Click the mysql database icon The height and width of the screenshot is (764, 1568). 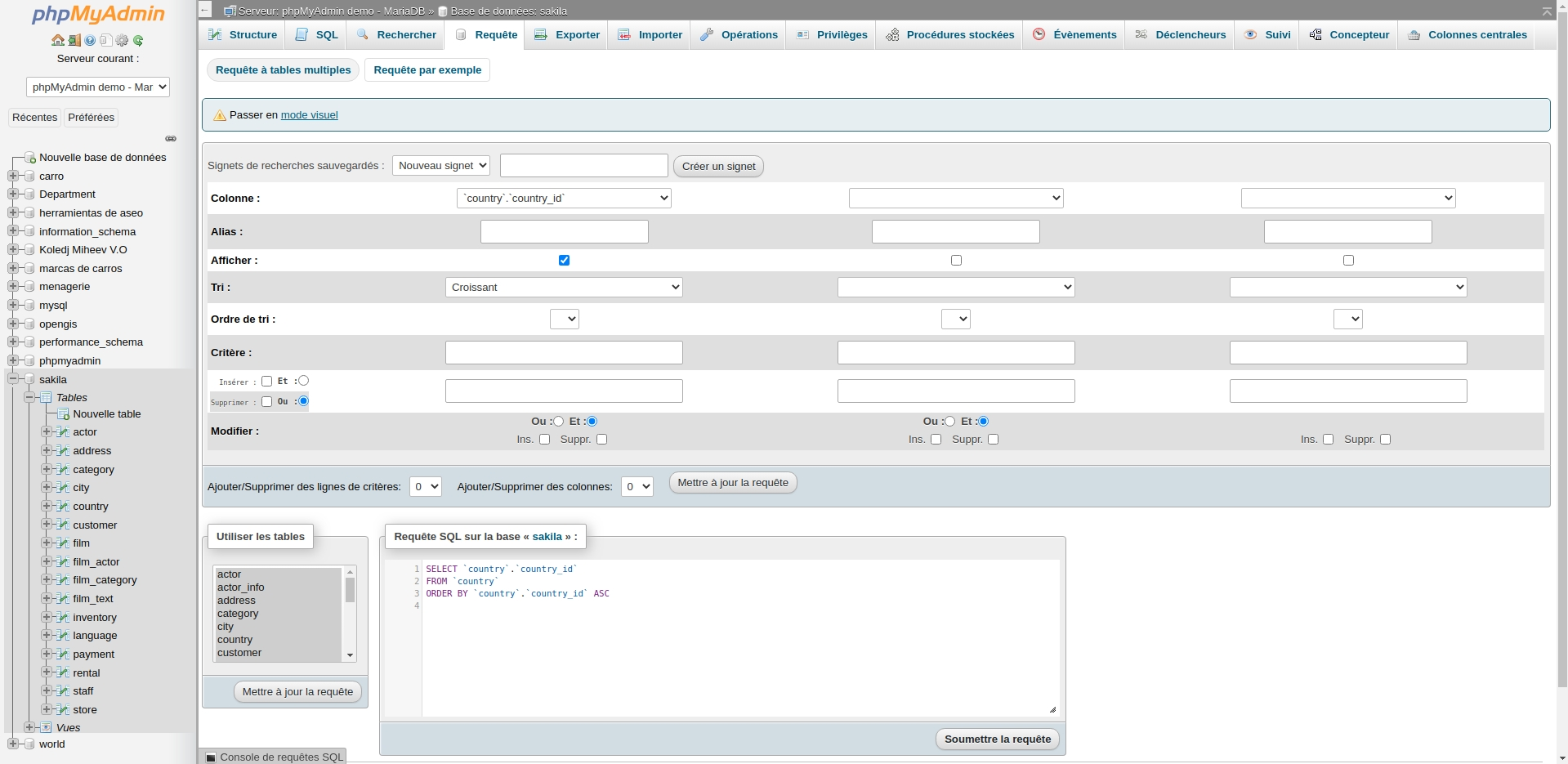(x=30, y=305)
